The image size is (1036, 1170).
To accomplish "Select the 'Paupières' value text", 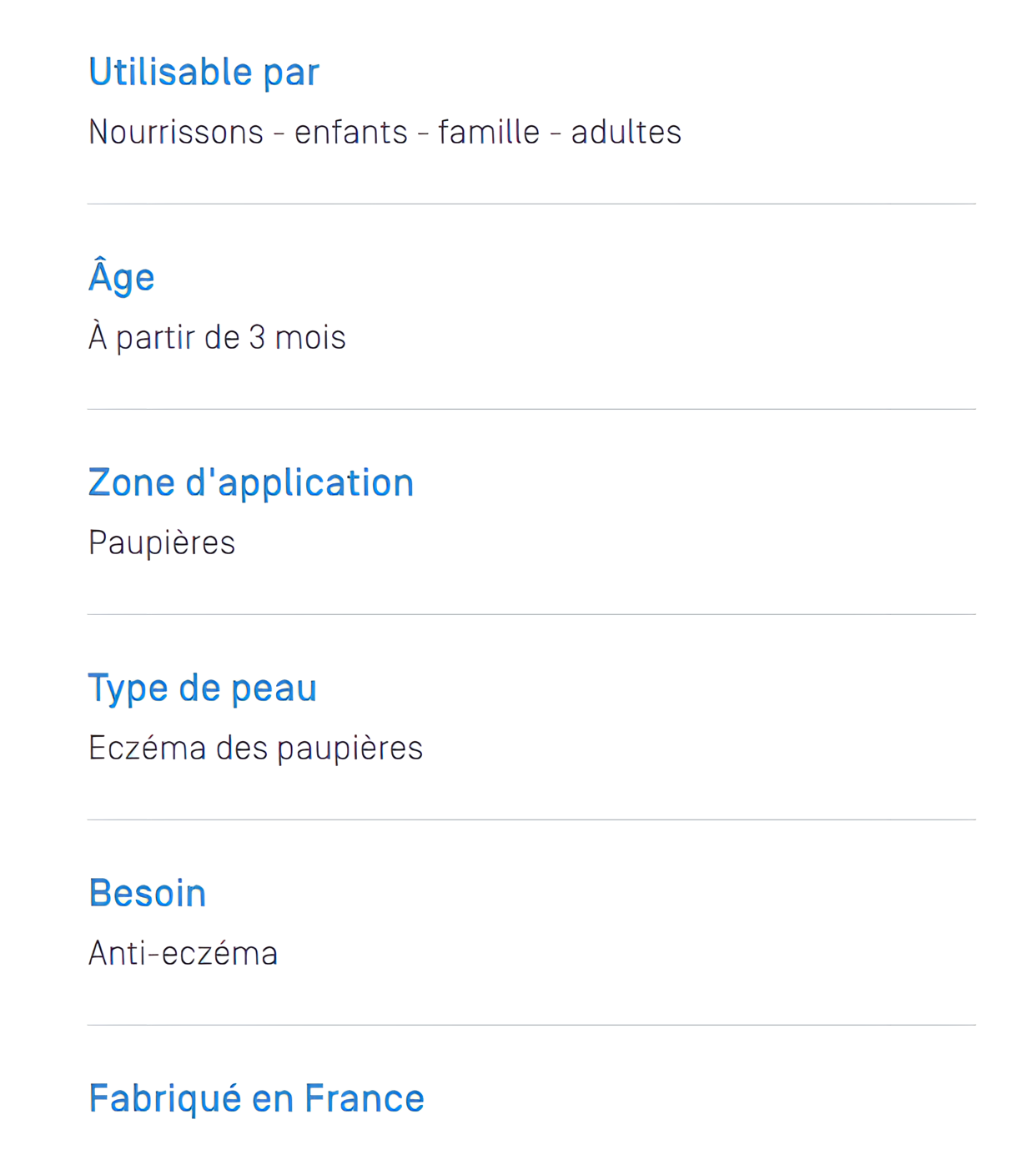I will tap(162, 544).
